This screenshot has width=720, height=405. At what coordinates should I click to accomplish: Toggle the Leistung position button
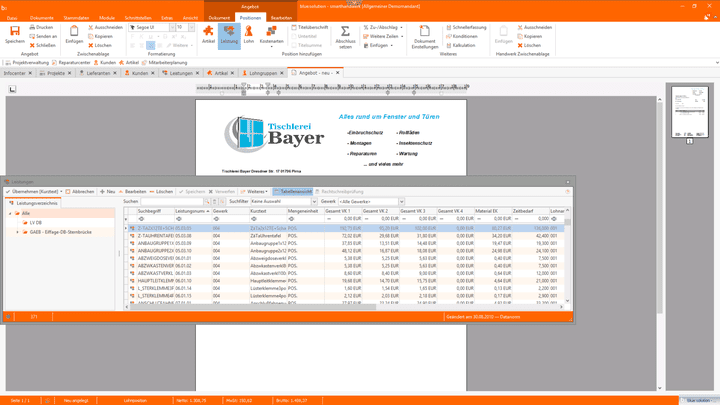[x=229, y=34]
